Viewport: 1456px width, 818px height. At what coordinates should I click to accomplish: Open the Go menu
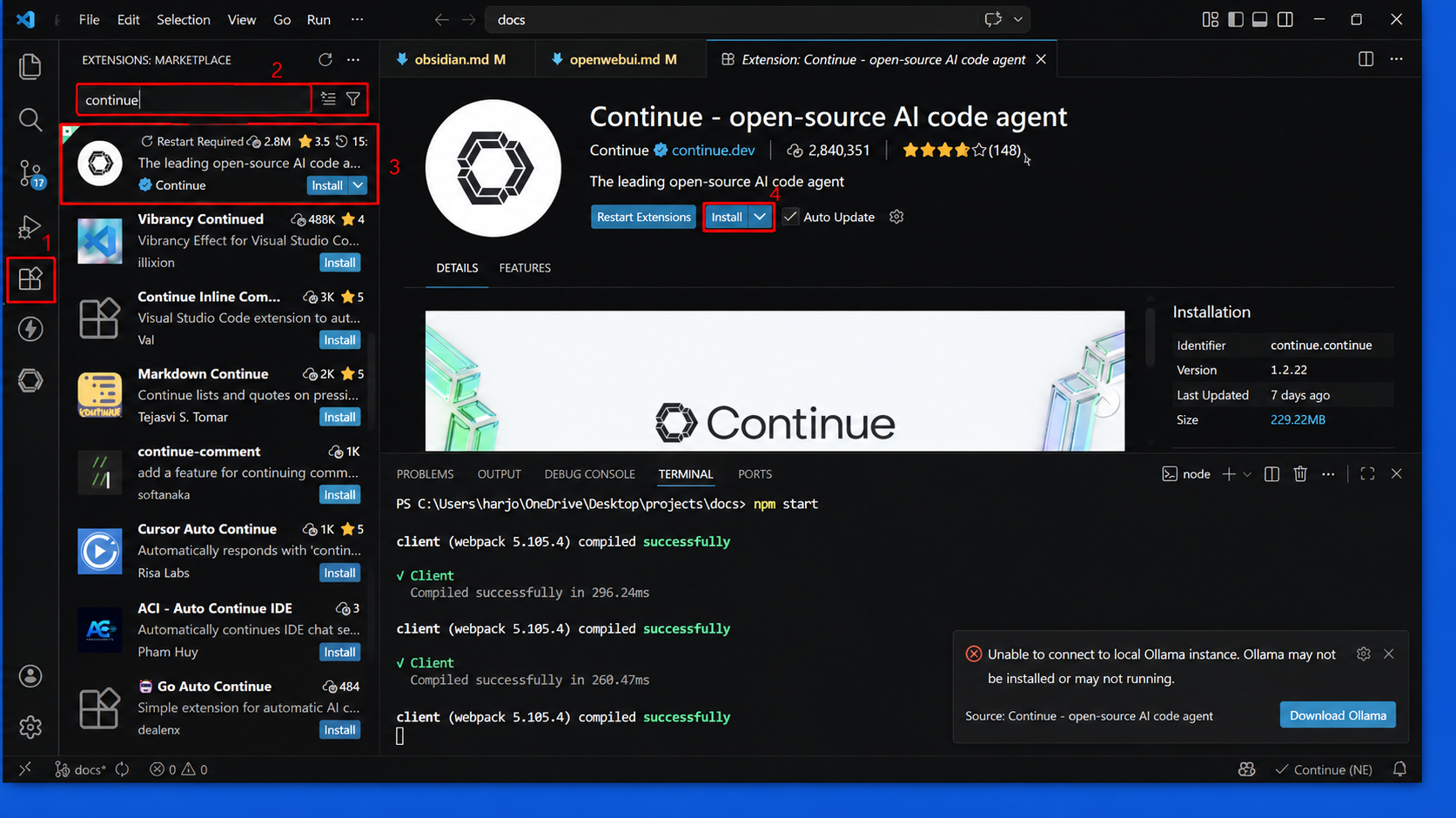pos(282,19)
